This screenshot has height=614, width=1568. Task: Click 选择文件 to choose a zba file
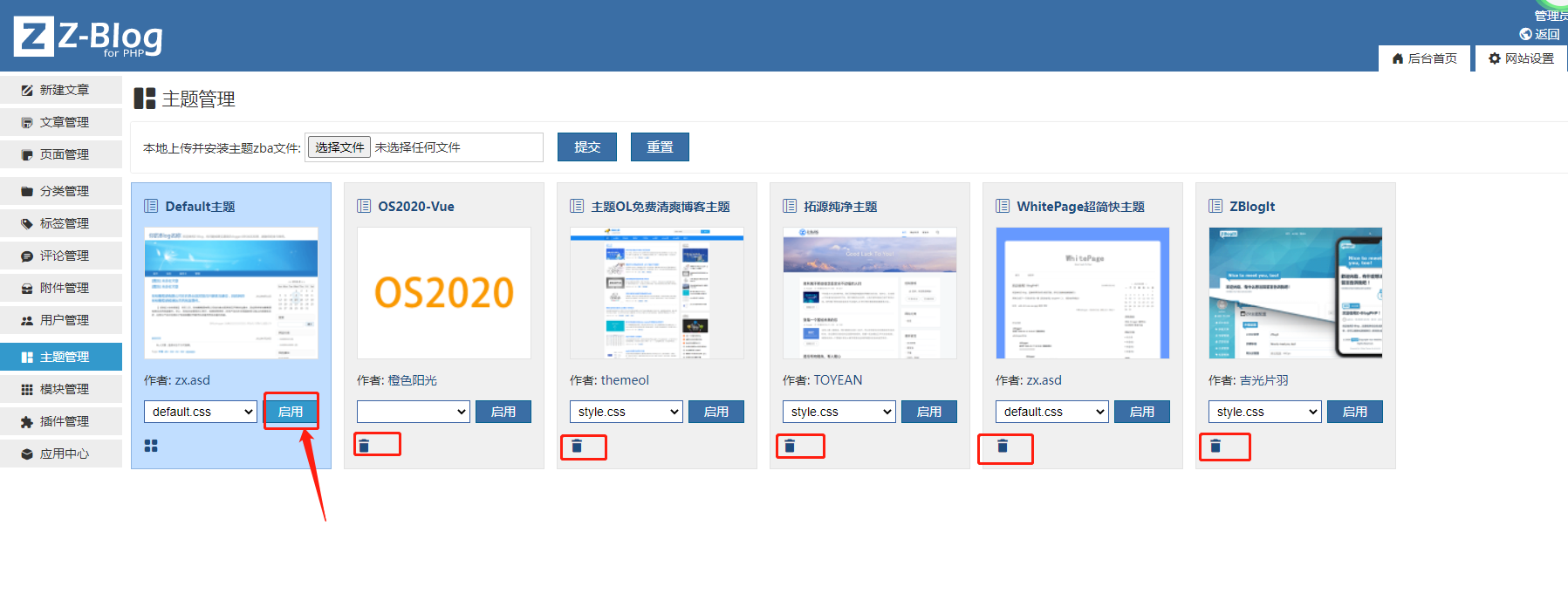(x=339, y=147)
